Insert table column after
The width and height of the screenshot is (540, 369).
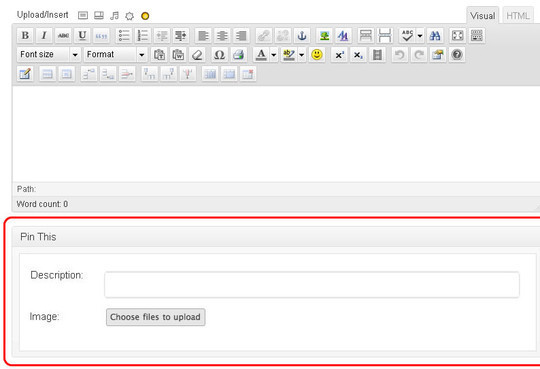point(169,74)
